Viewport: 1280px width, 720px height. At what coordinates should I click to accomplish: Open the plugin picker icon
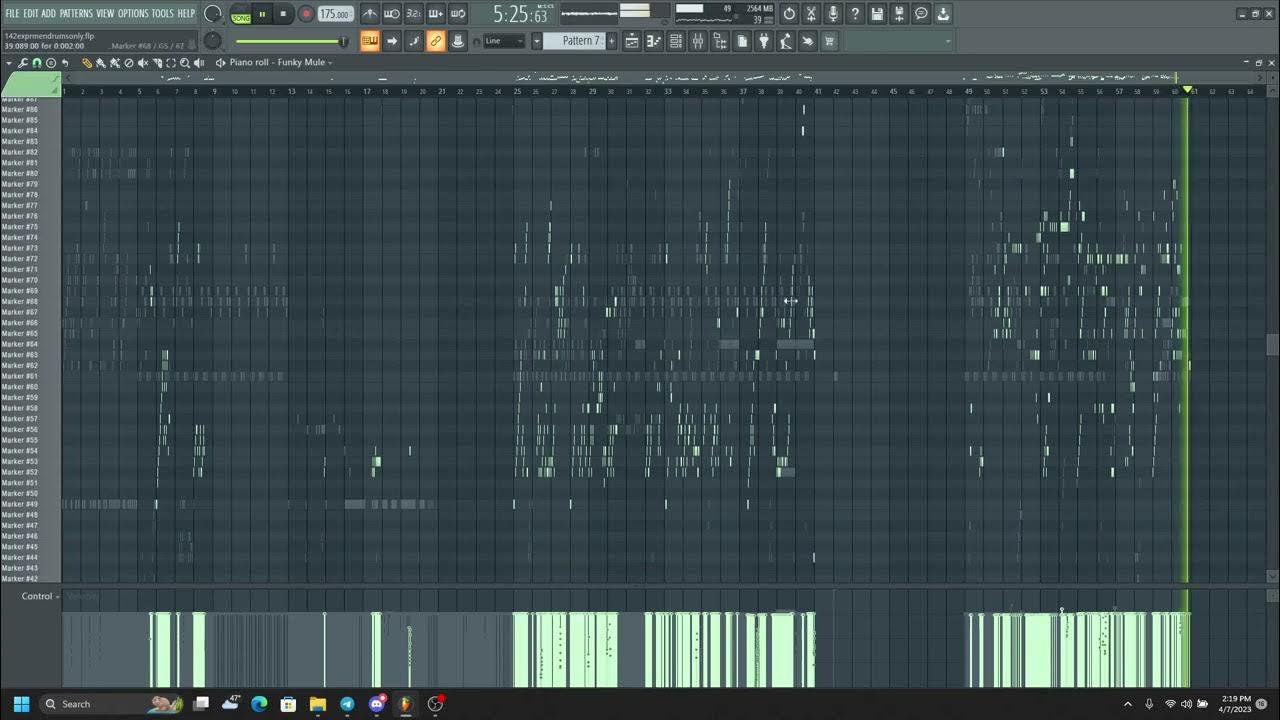point(764,41)
